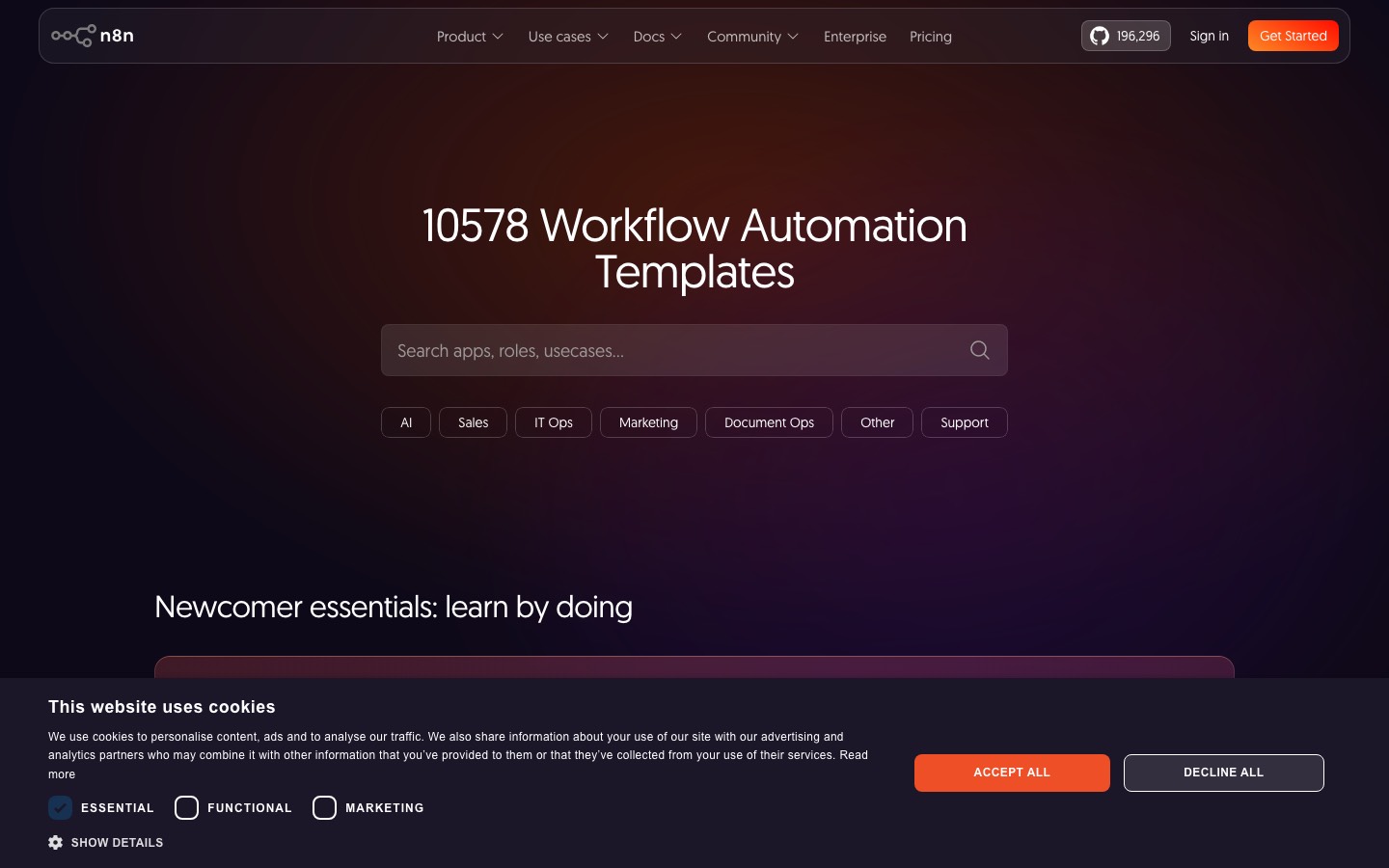Expand the Docs dropdown menu
The image size is (1389, 868).
[x=658, y=37]
